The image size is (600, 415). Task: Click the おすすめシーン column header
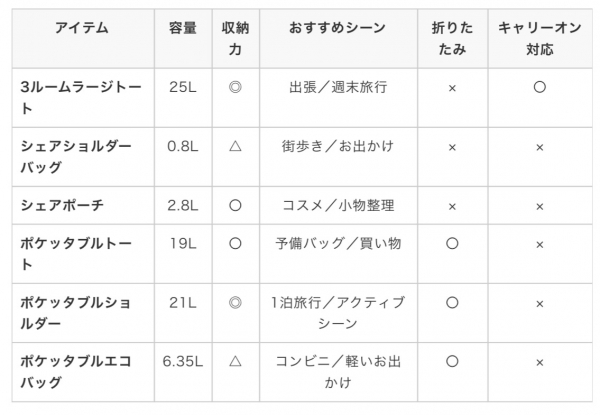pyautogui.click(x=338, y=28)
